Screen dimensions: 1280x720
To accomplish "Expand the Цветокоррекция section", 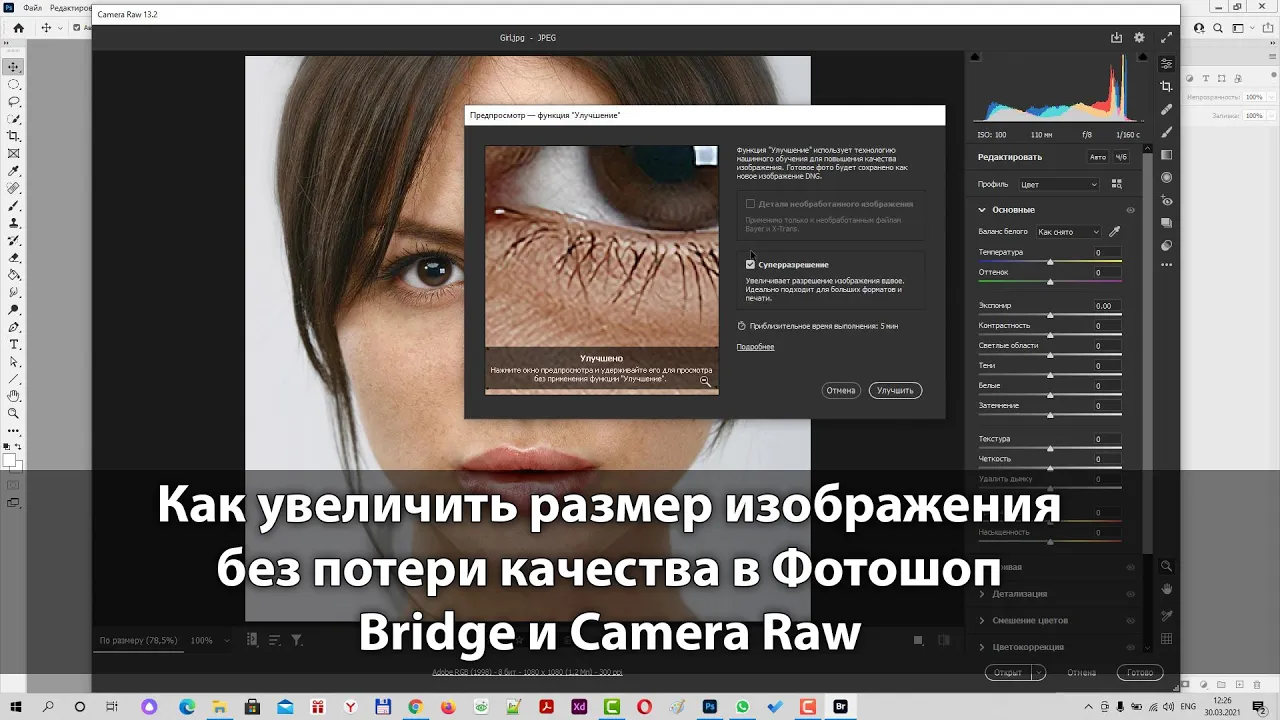I will [982, 647].
